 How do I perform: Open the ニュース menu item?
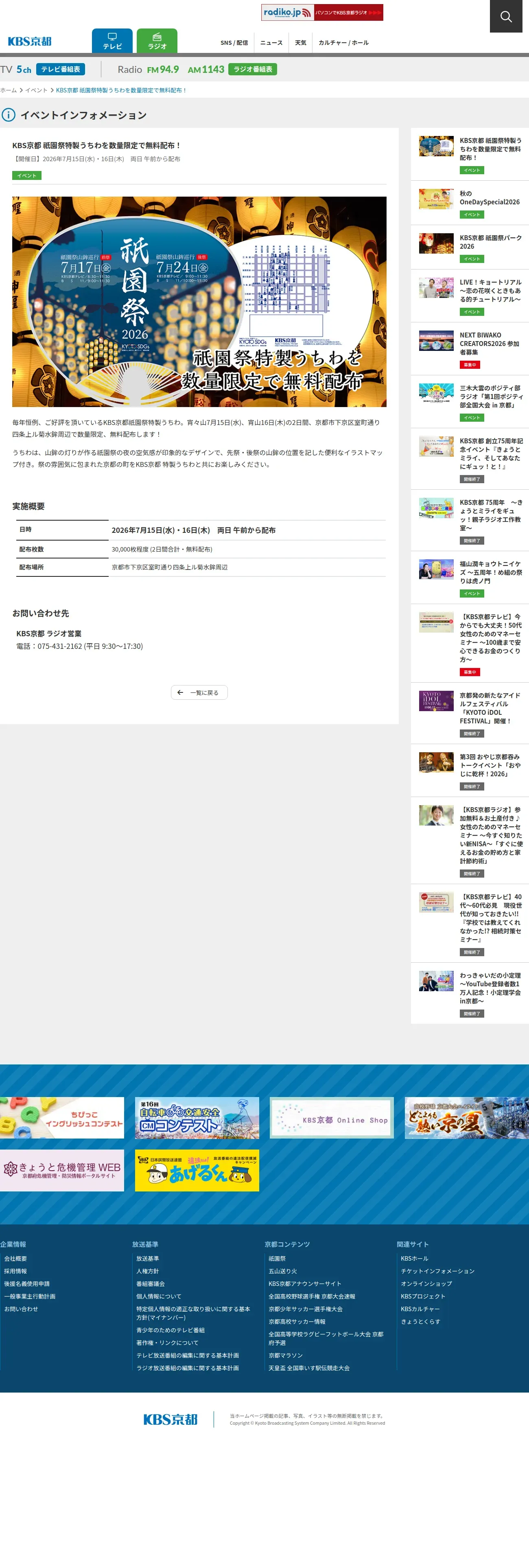coord(271,43)
